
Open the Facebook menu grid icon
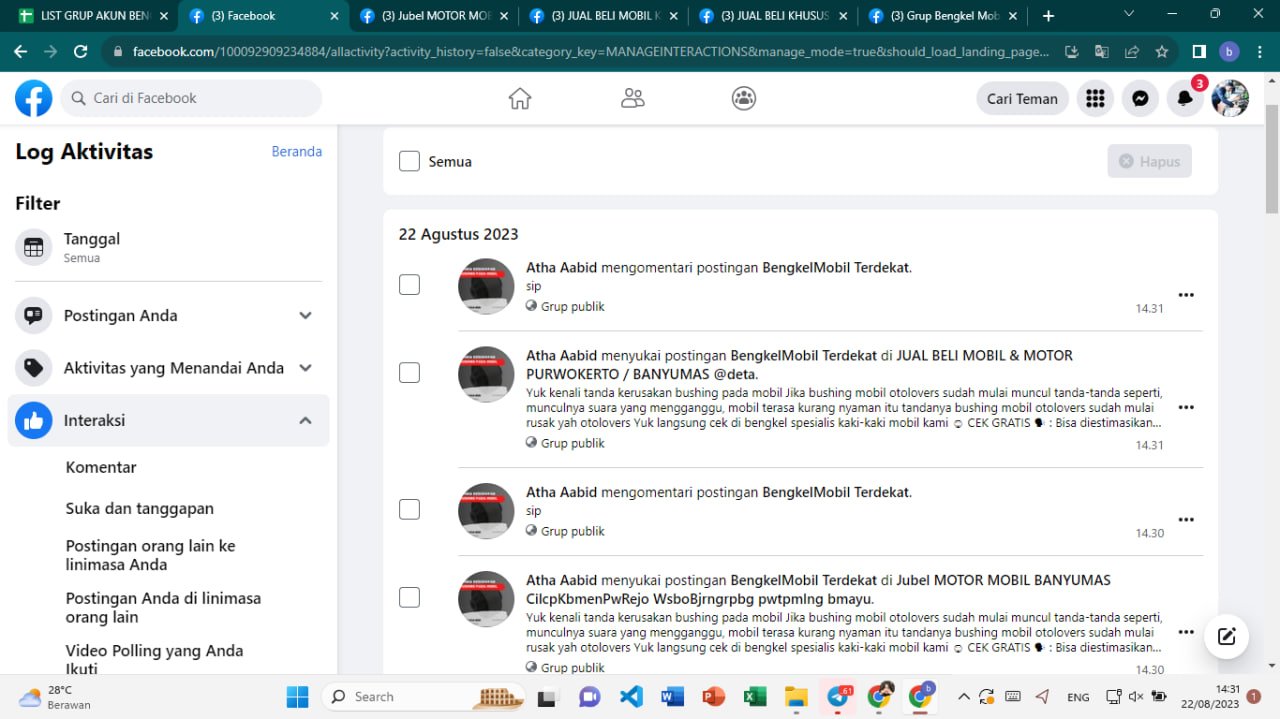1095,98
